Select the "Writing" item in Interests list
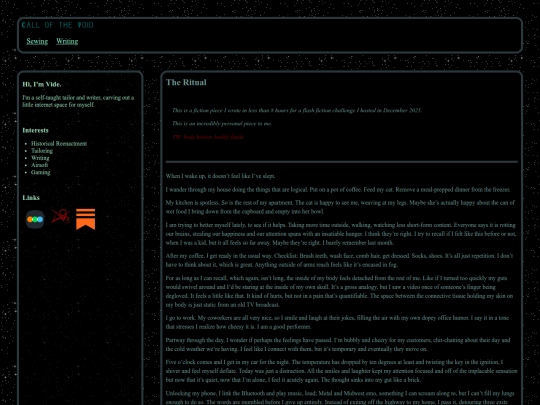The width and height of the screenshot is (540, 405). tap(40, 158)
